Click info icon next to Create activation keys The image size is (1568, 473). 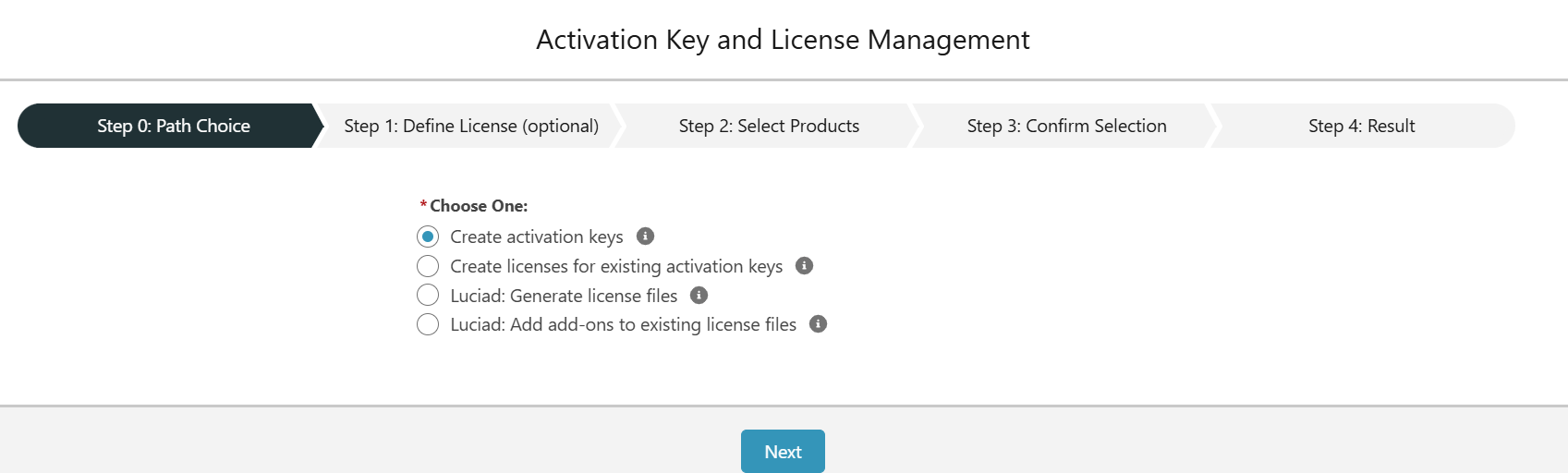pyautogui.click(x=646, y=236)
